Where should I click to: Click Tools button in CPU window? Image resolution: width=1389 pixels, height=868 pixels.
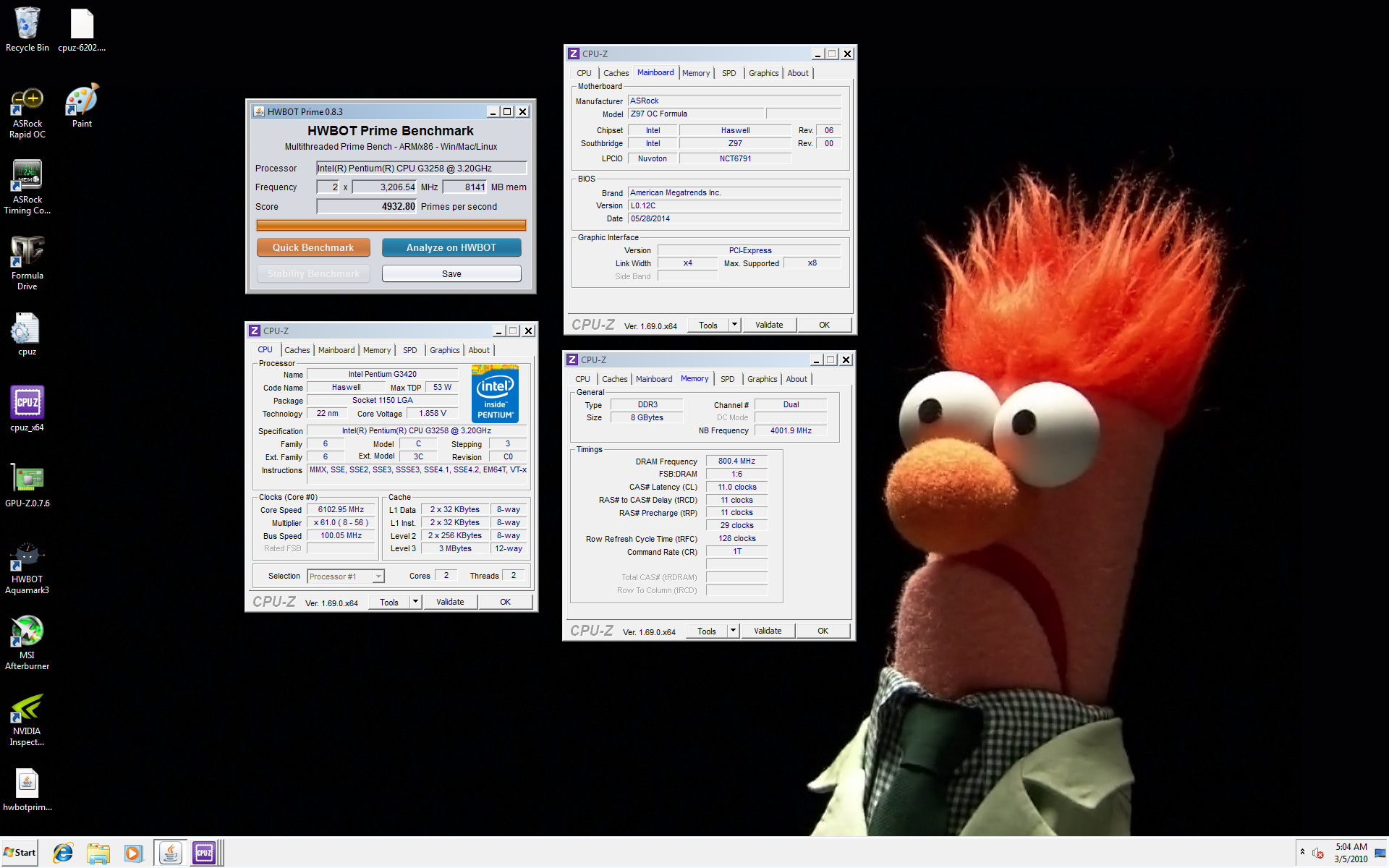[x=389, y=602]
